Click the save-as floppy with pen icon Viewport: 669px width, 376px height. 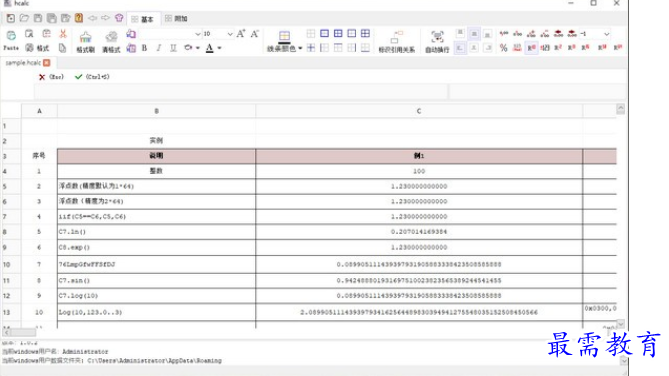(x=65, y=18)
